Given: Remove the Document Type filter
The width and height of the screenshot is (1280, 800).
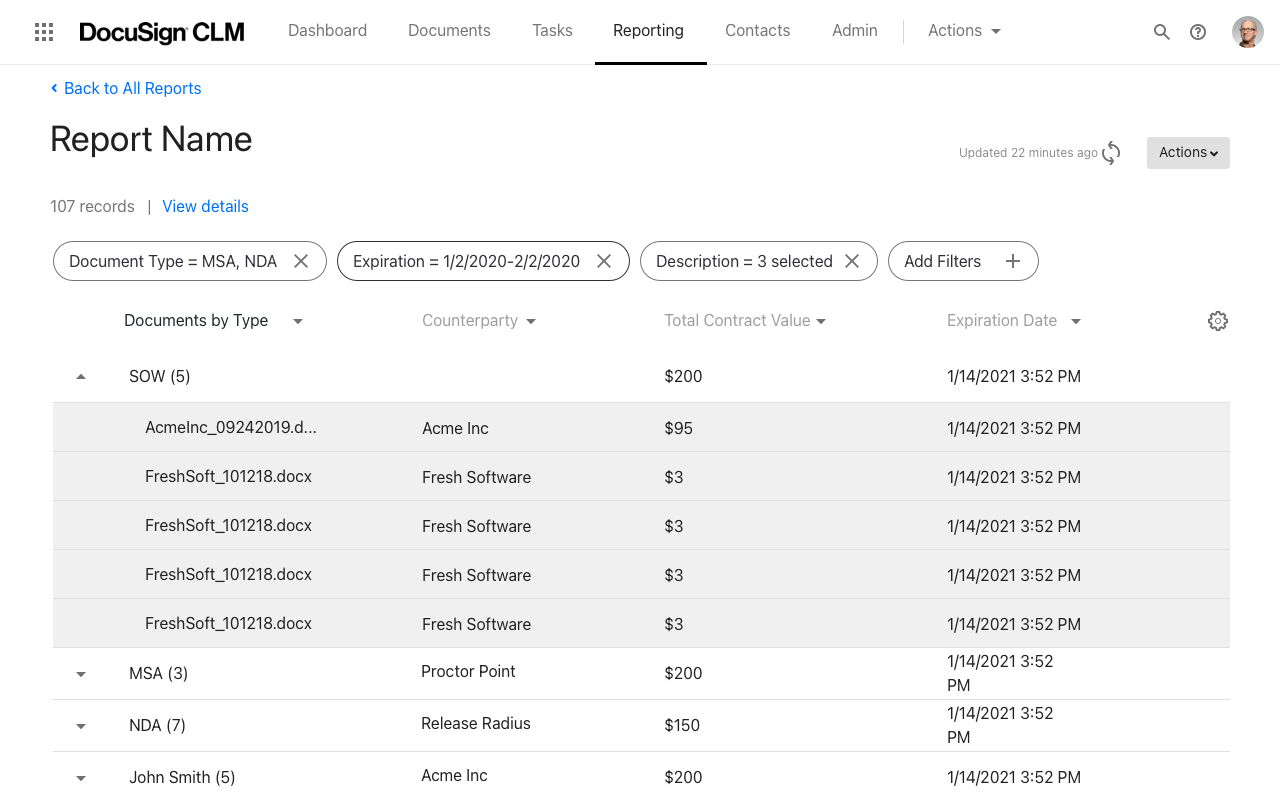Looking at the screenshot, I should coord(301,261).
